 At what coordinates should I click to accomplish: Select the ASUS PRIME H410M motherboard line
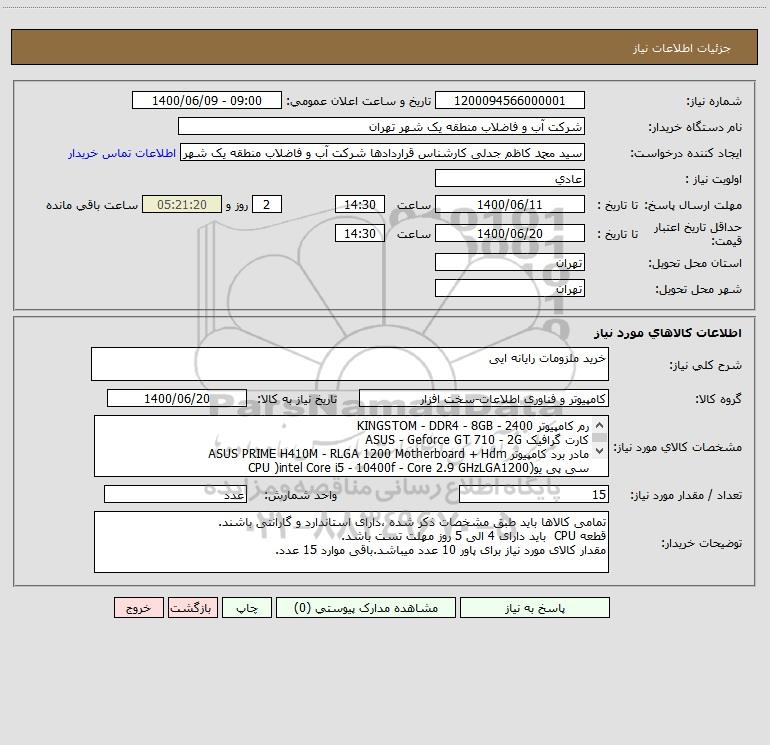pyautogui.click(x=398, y=454)
